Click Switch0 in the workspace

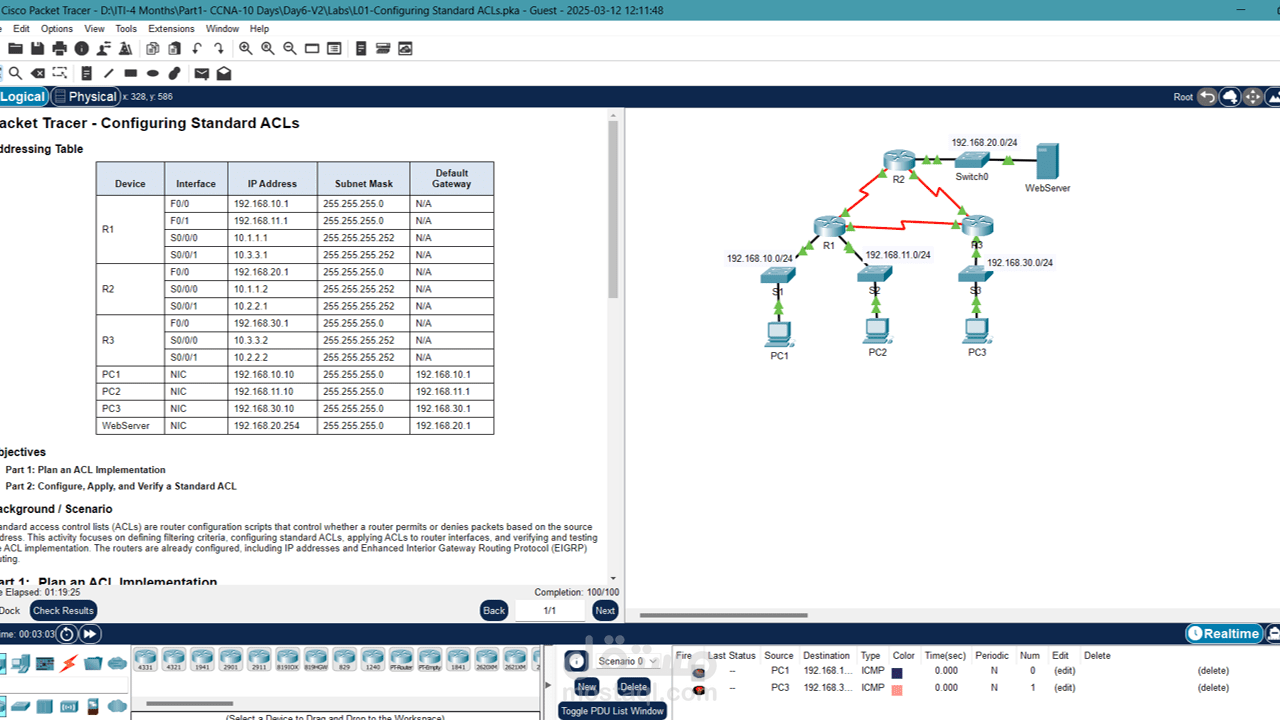971,160
